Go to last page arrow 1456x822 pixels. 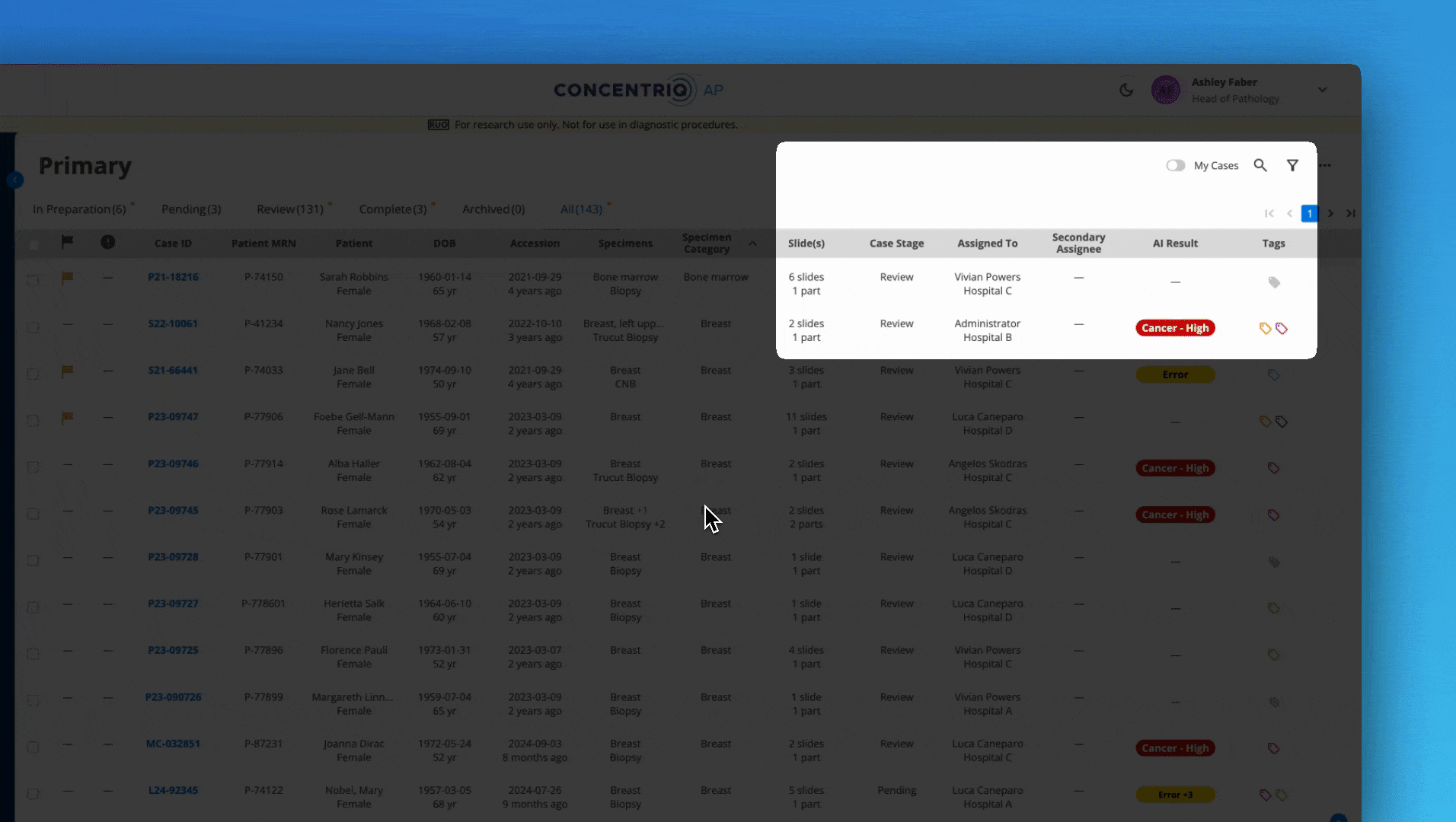[x=1350, y=213]
